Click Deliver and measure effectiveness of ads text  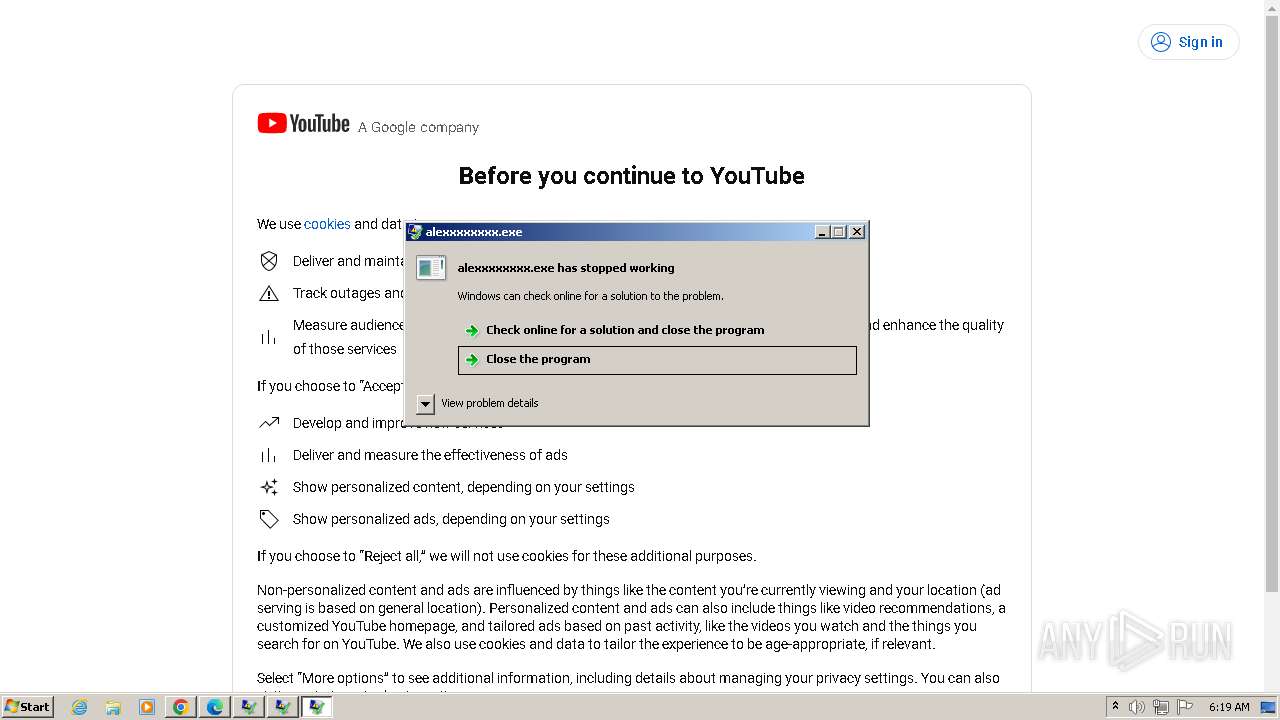click(430, 455)
